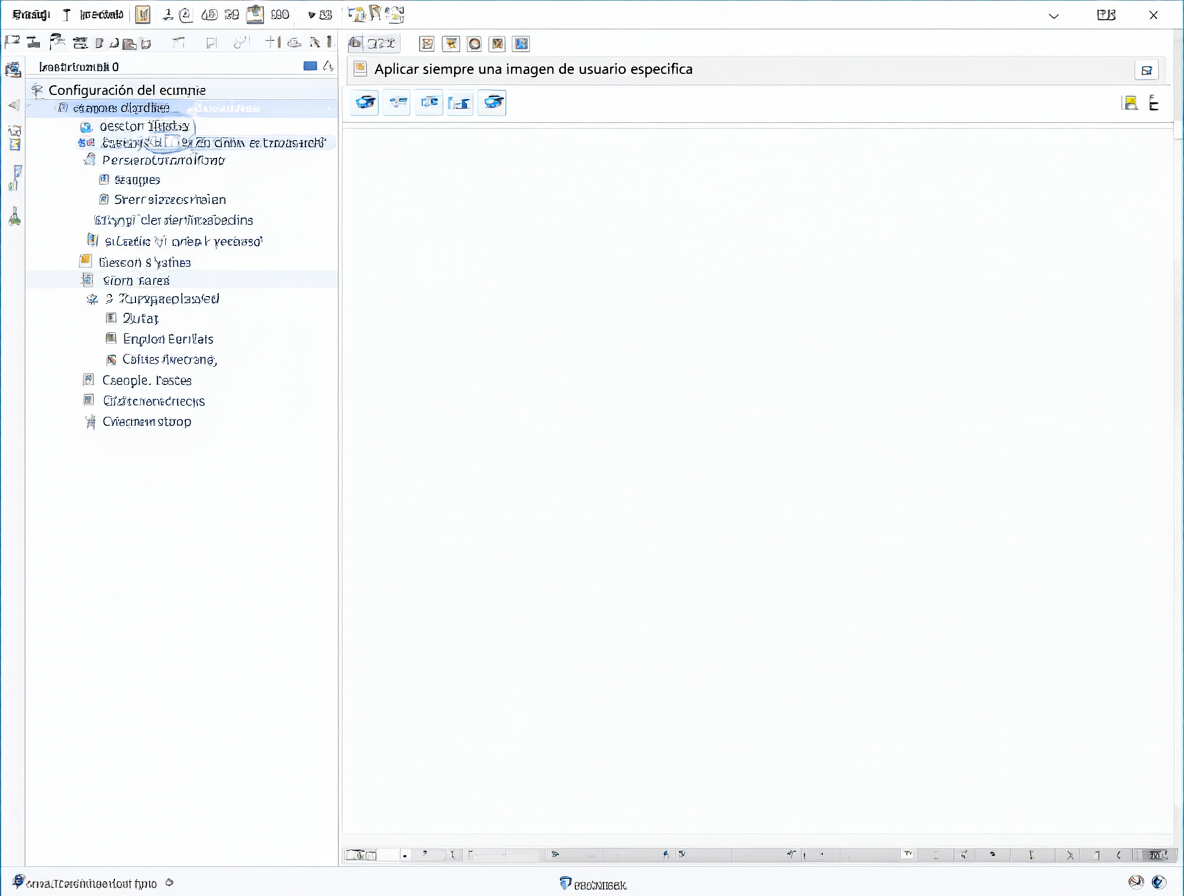Image resolution: width=1184 pixels, height=896 pixels.
Task: Click the topmost blue icon in the left sidebar
Action: 13,69
